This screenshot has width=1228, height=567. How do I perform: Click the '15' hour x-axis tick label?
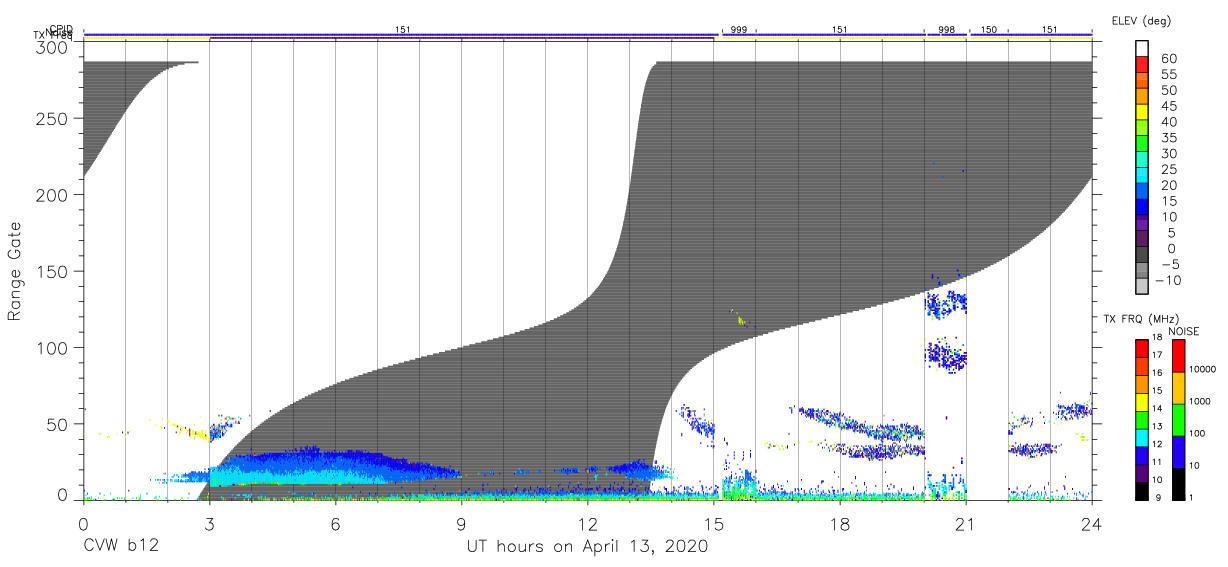pyautogui.click(x=713, y=524)
